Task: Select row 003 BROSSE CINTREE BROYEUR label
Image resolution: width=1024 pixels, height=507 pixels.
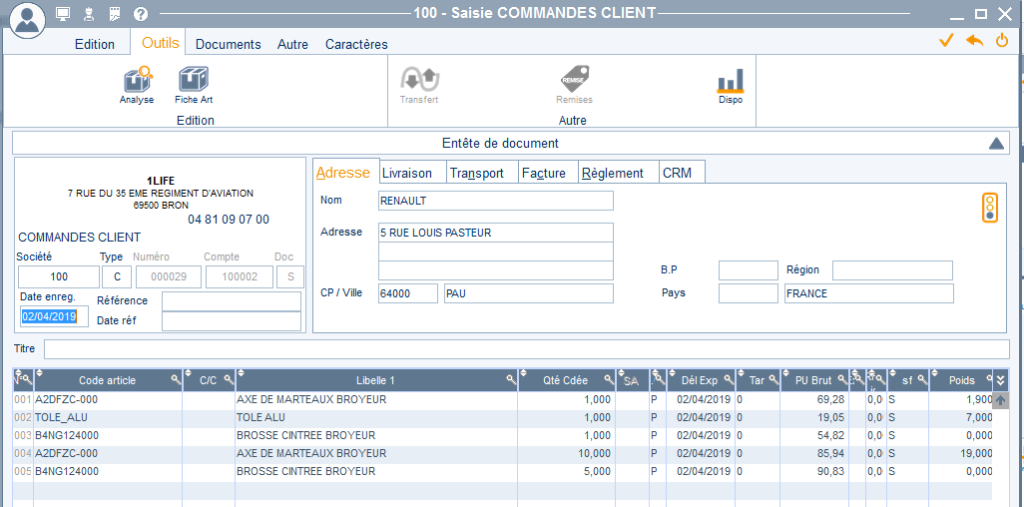Action: click(376, 435)
